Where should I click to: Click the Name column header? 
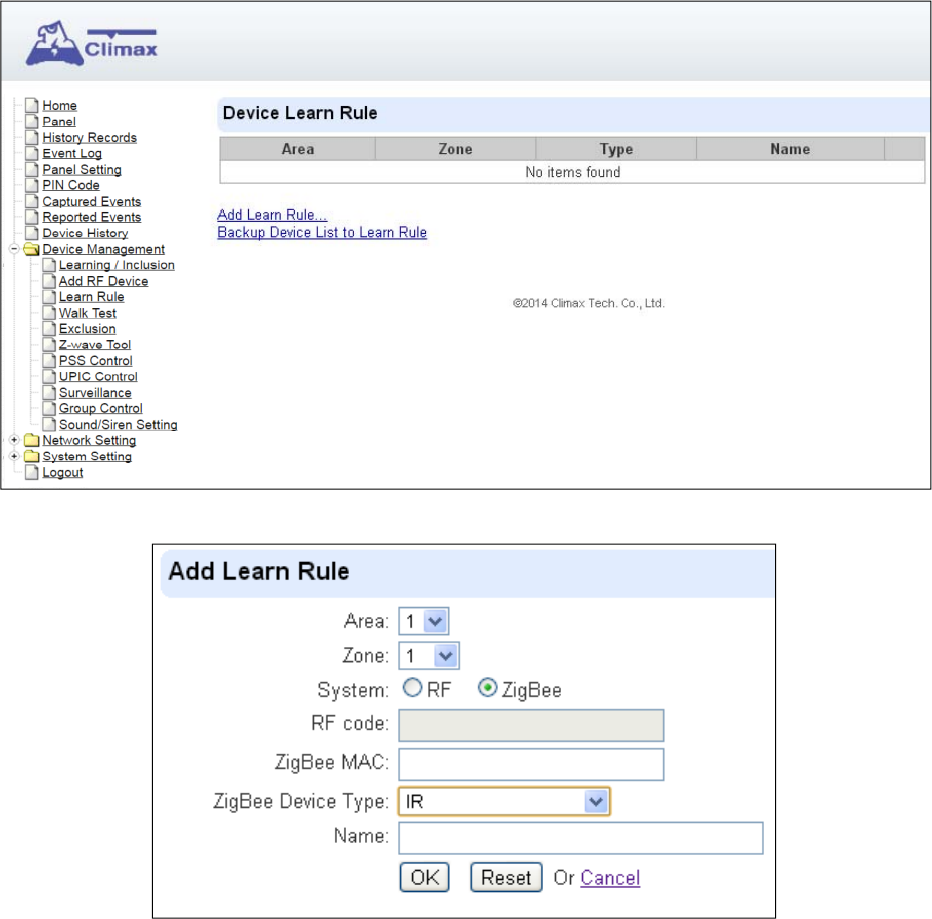791,149
